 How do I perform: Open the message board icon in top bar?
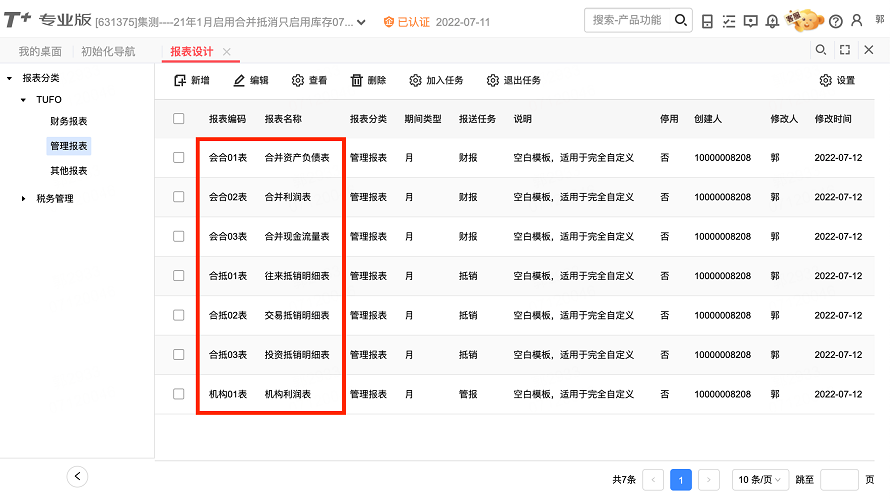coord(750,22)
